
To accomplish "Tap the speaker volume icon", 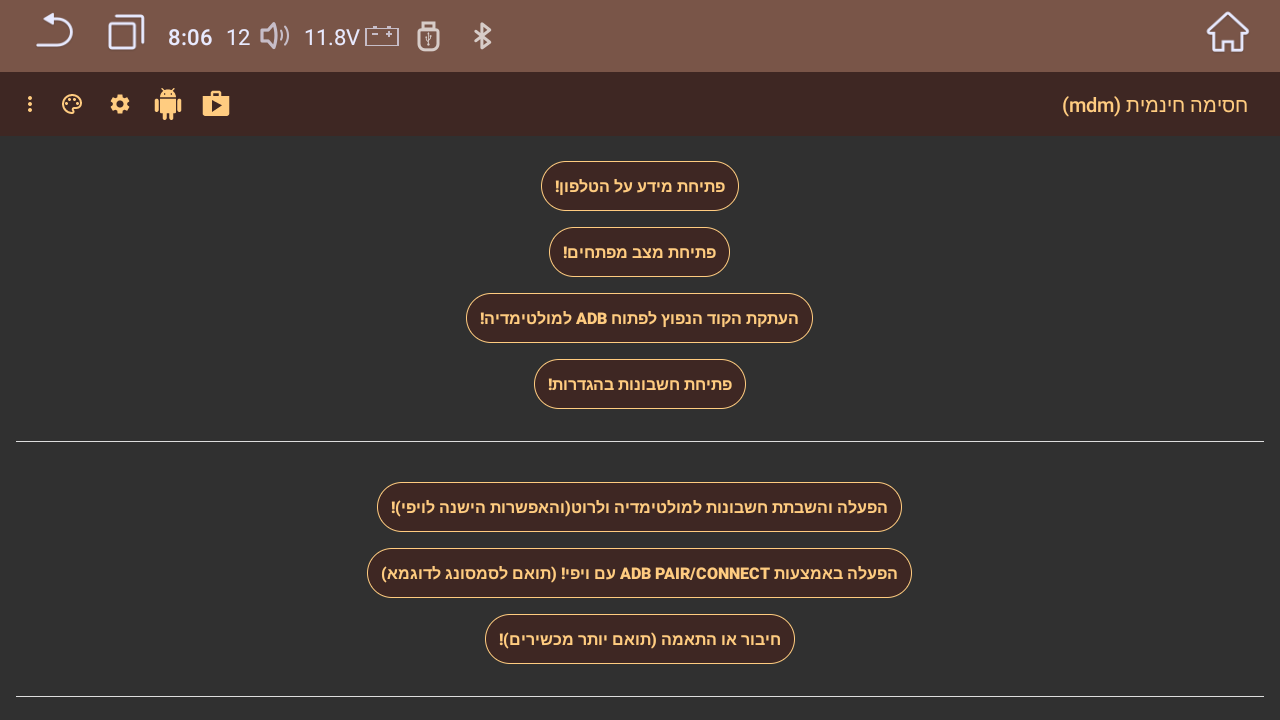I will 275,37.
